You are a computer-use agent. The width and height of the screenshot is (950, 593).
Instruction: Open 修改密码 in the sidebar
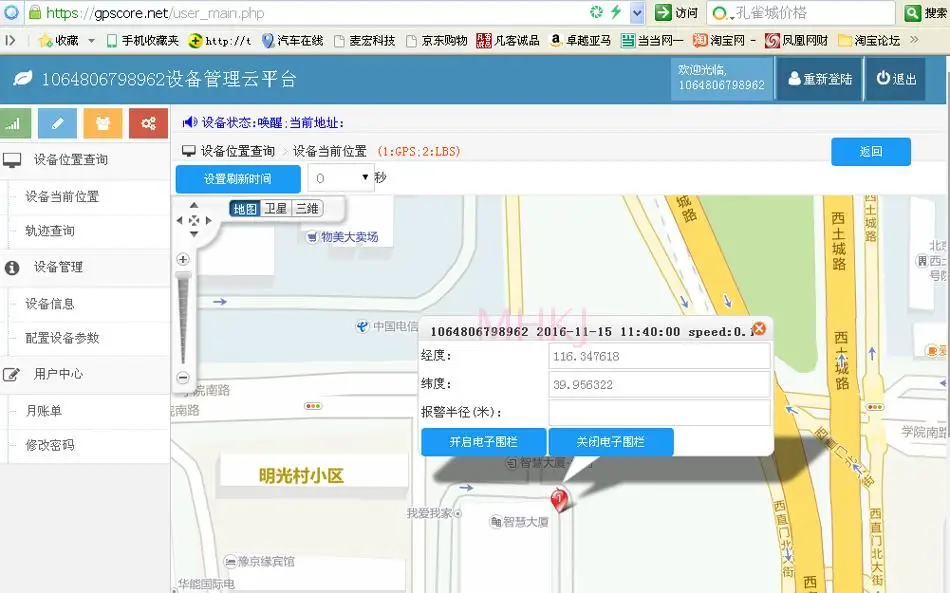point(50,445)
